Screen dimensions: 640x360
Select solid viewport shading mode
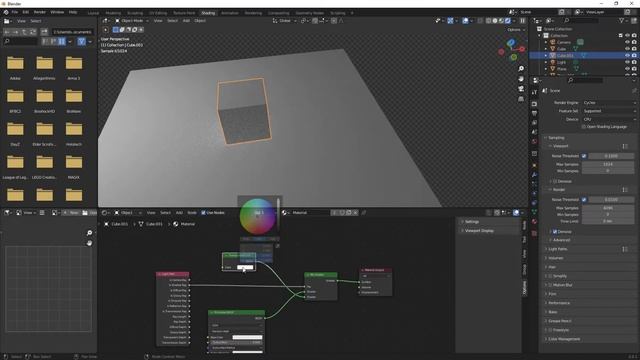[495, 20]
